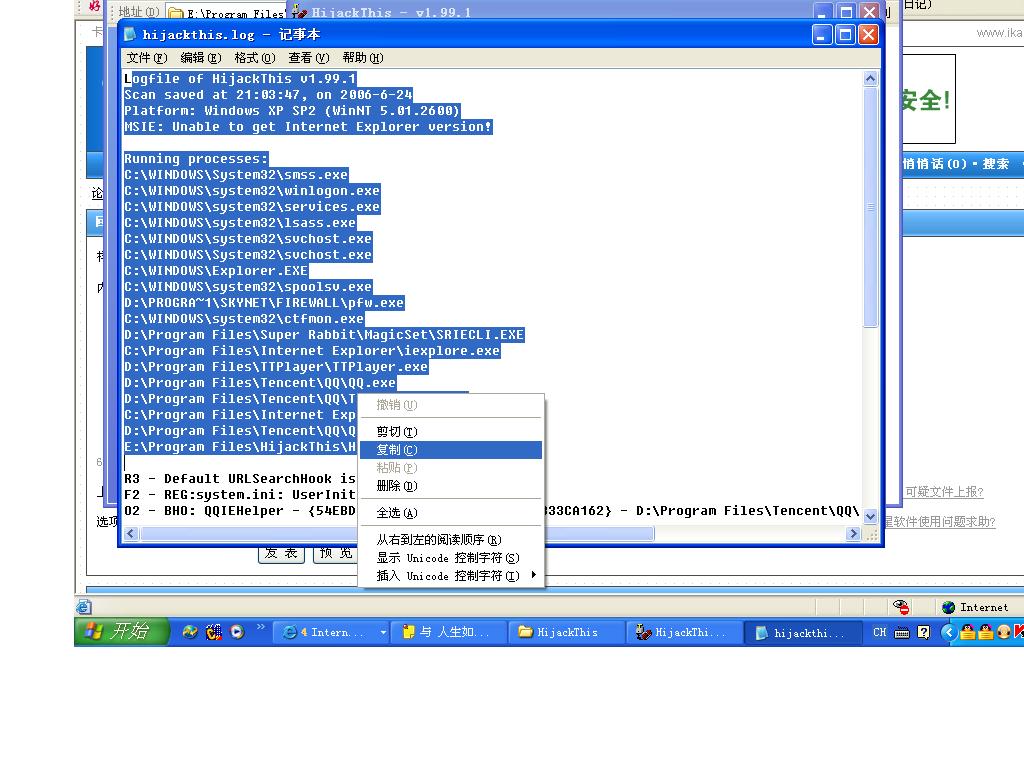Open the 查看(V) menu in Notepad
Image resolution: width=1024 pixels, height=768 pixels.
(x=309, y=58)
